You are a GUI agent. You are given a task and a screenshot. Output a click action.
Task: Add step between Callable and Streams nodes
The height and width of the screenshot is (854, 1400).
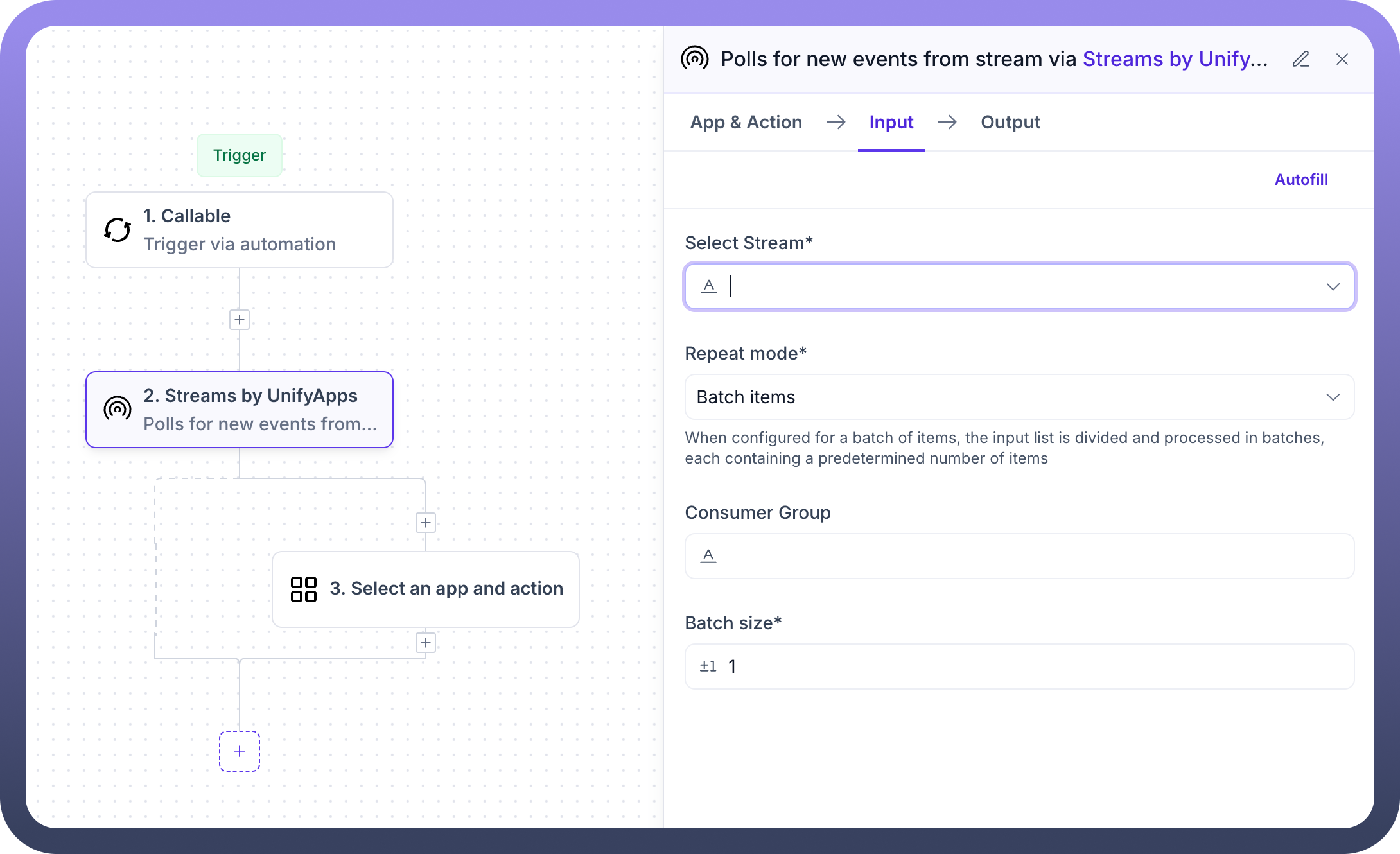click(240, 320)
